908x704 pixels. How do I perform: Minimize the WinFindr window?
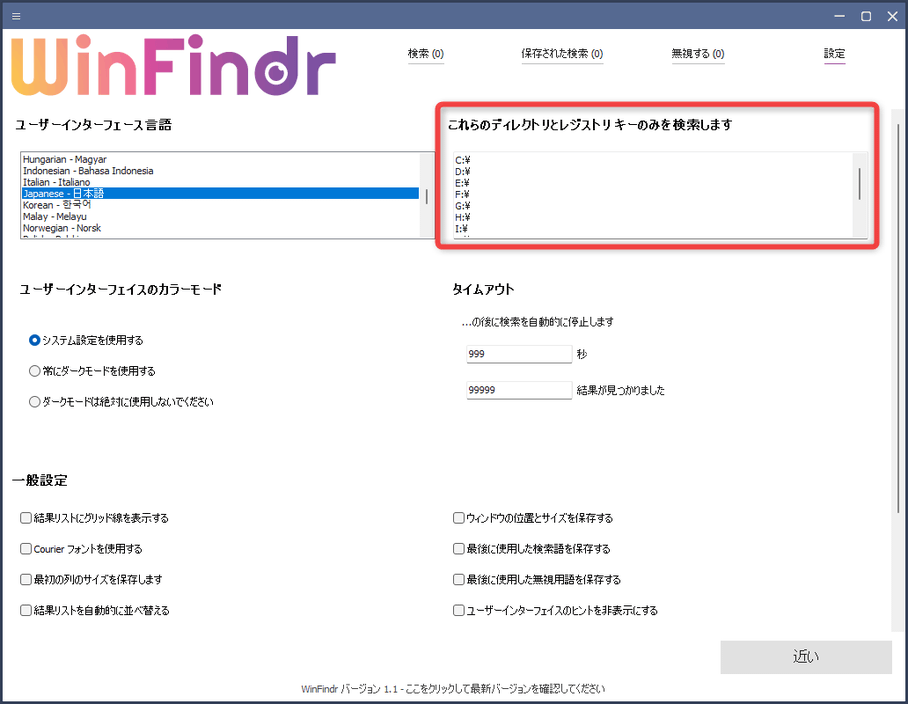(840, 16)
